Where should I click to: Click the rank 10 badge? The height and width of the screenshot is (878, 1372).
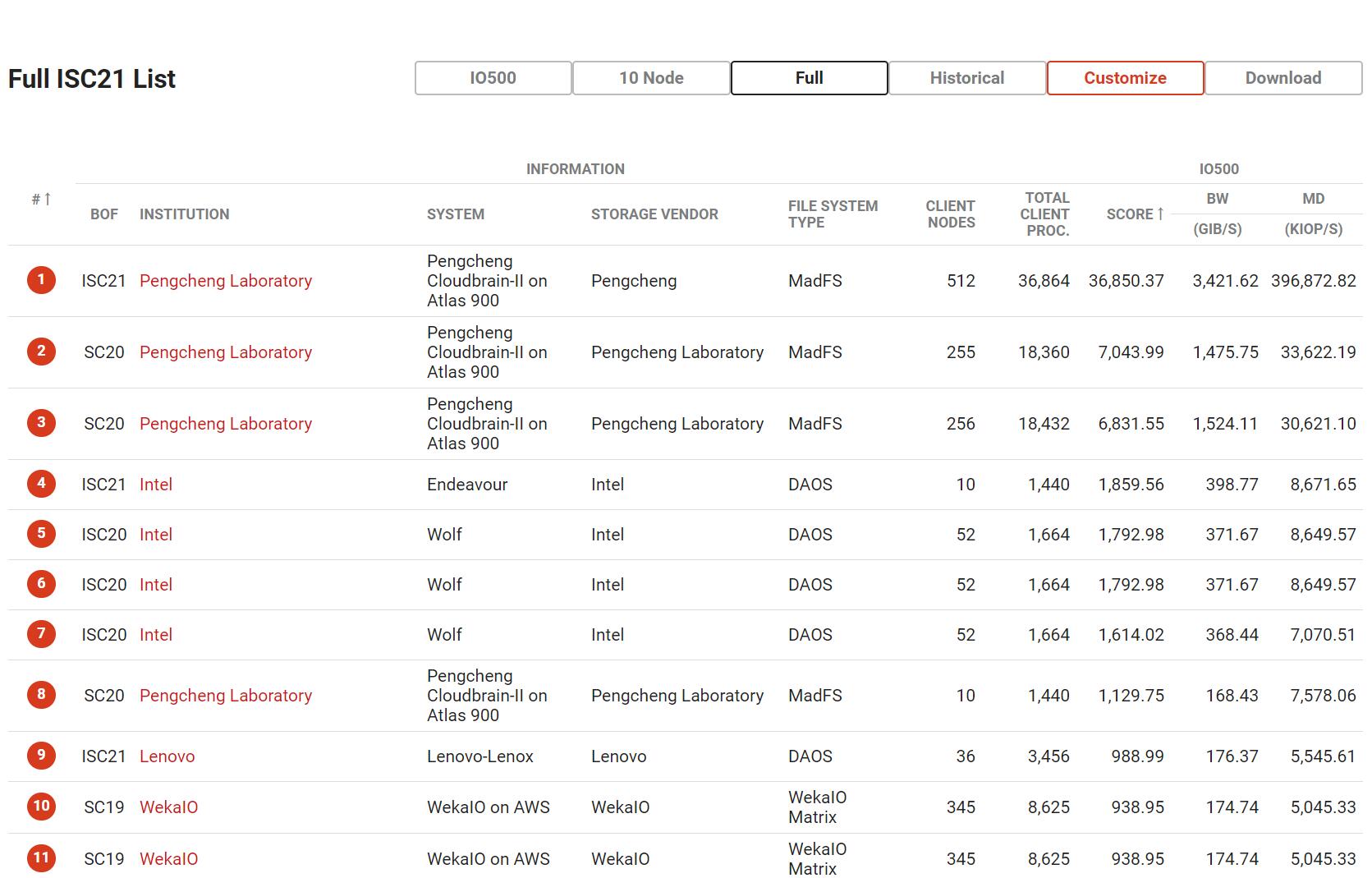[x=41, y=807]
